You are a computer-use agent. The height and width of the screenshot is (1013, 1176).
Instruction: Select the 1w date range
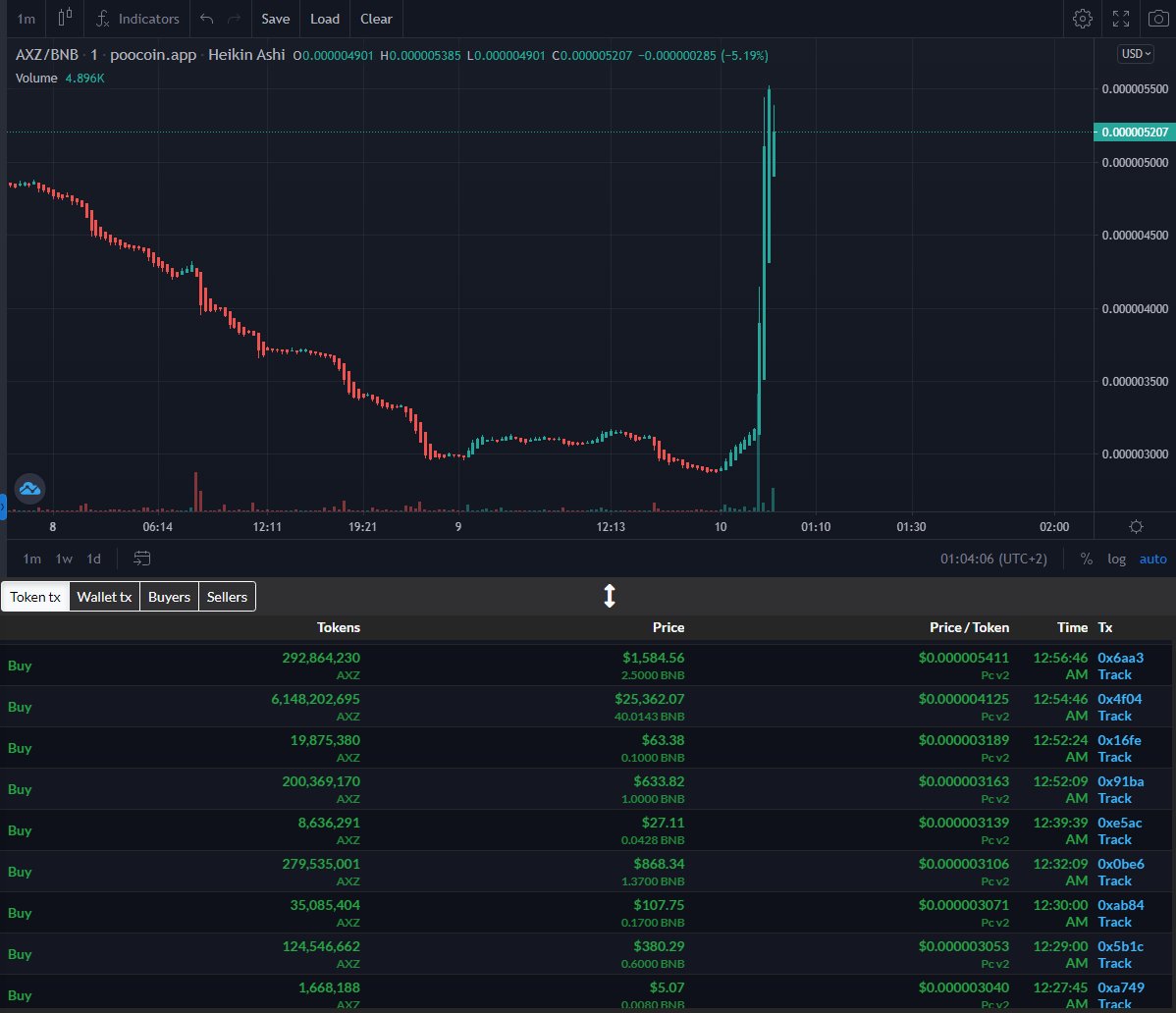click(x=64, y=559)
